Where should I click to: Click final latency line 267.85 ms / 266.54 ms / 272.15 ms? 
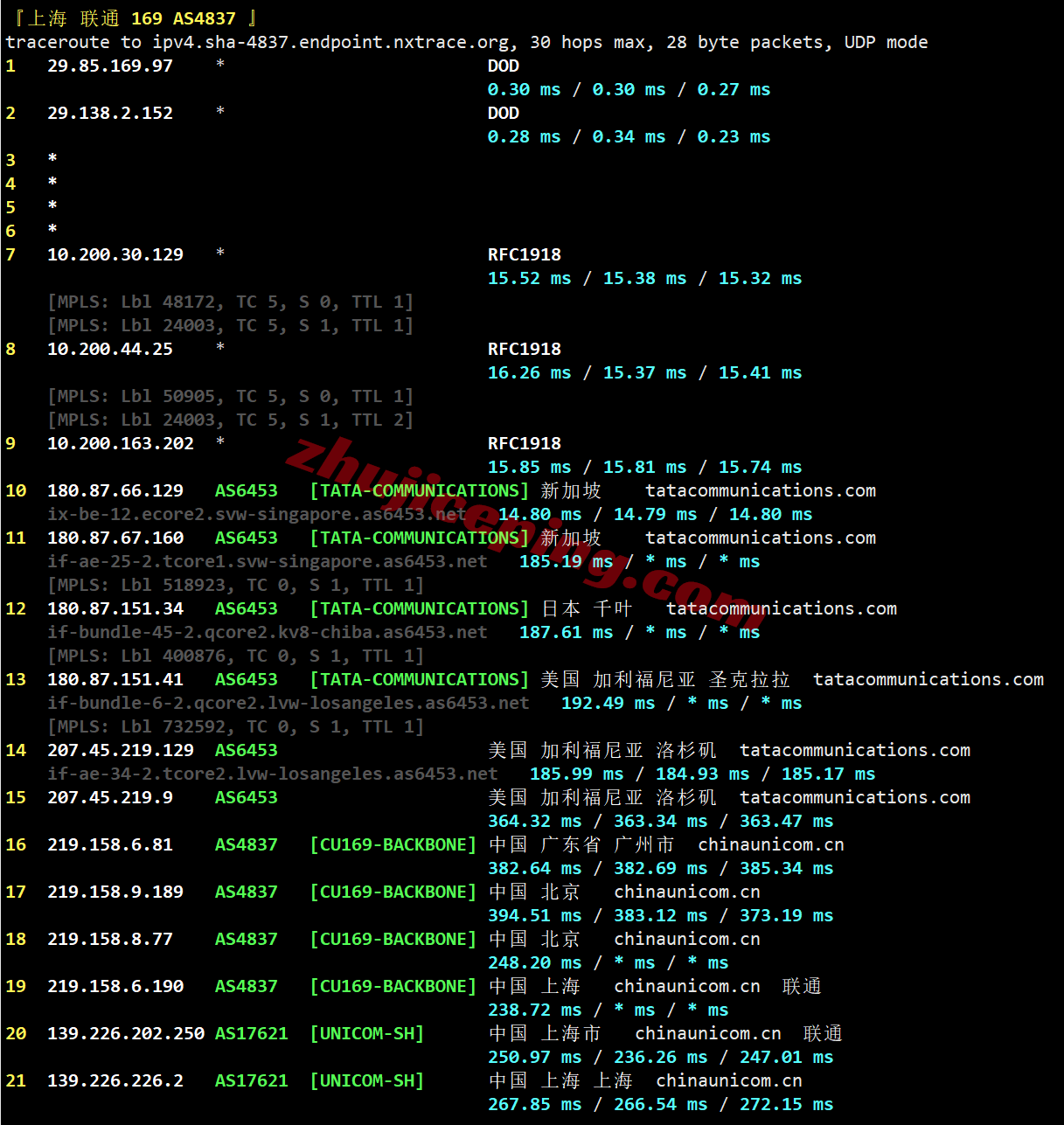[x=660, y=1104]
